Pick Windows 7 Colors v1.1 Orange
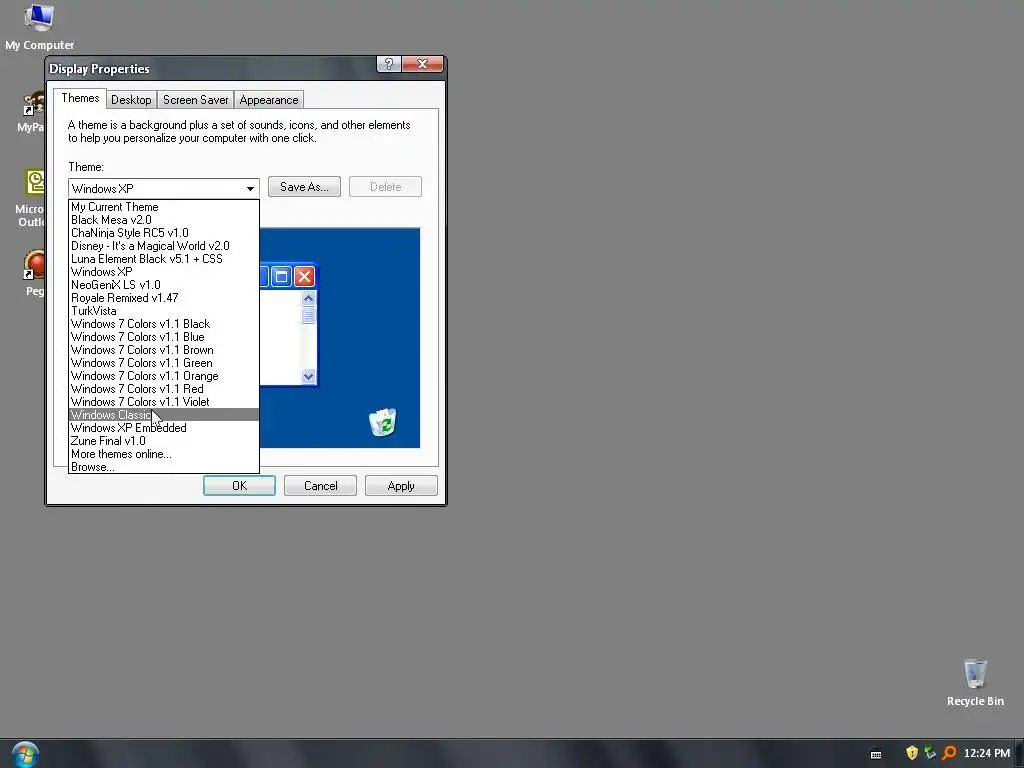Image resolution: width=1024 pixels, height=768 pixels. tap(164, 376)
